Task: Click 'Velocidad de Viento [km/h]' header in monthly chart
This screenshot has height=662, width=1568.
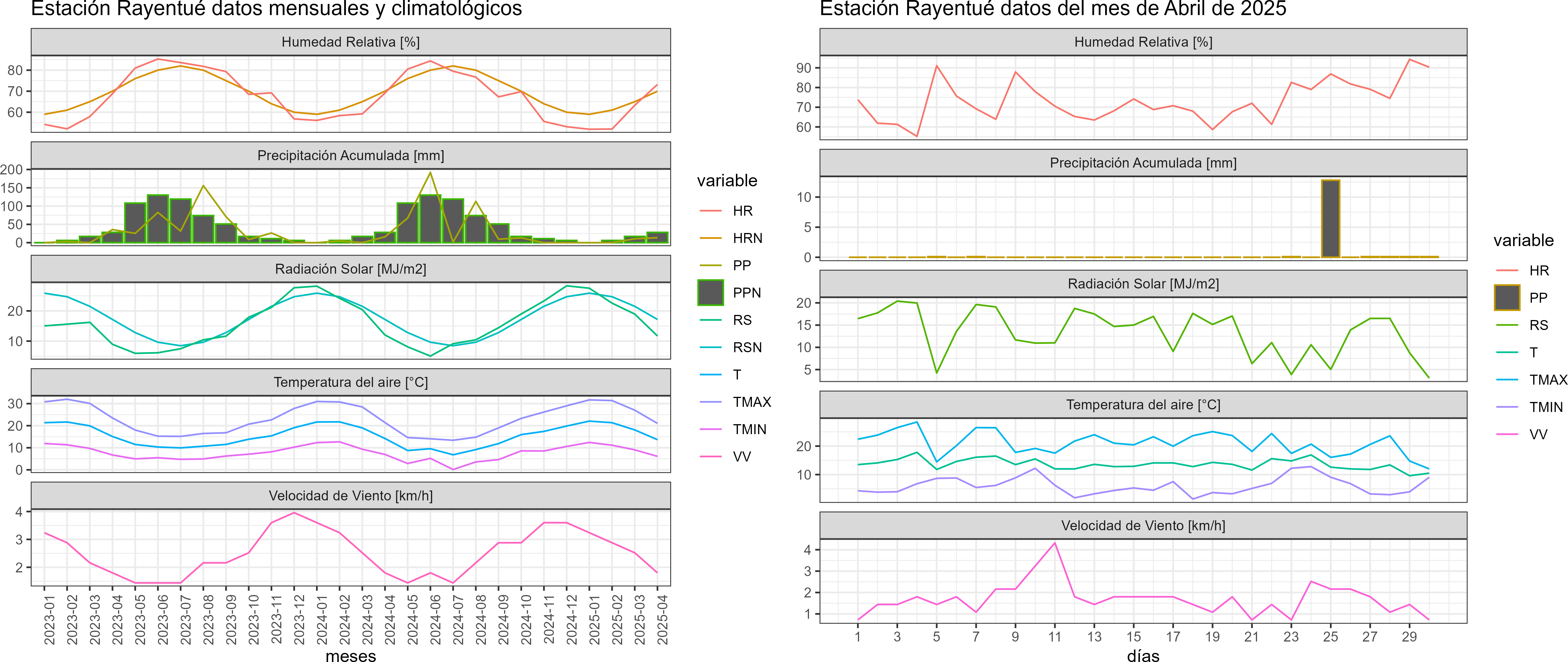Action: coord(350,496)
